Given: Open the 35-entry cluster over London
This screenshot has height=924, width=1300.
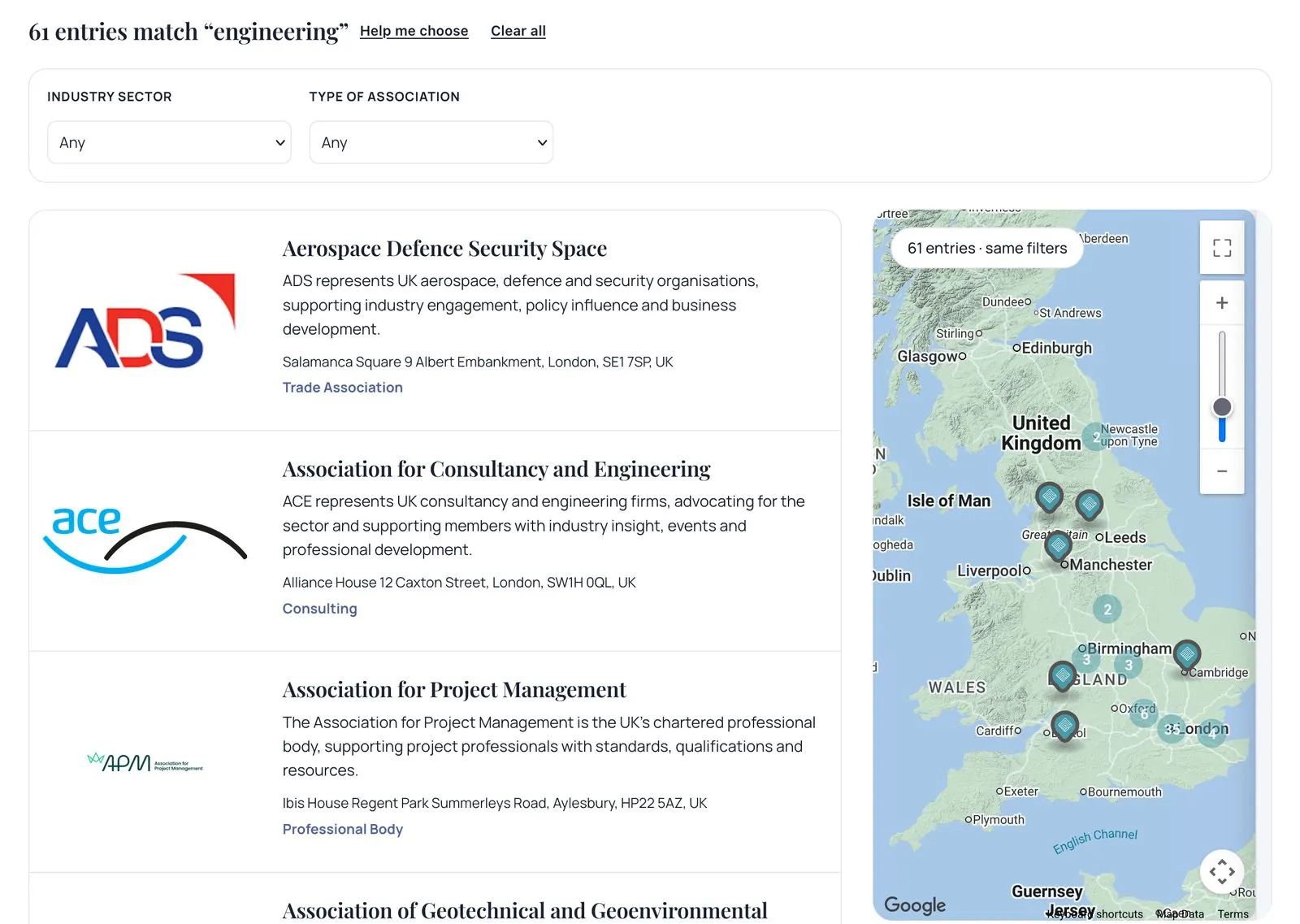Looking at the screenshot, I should pos(1171,729).
